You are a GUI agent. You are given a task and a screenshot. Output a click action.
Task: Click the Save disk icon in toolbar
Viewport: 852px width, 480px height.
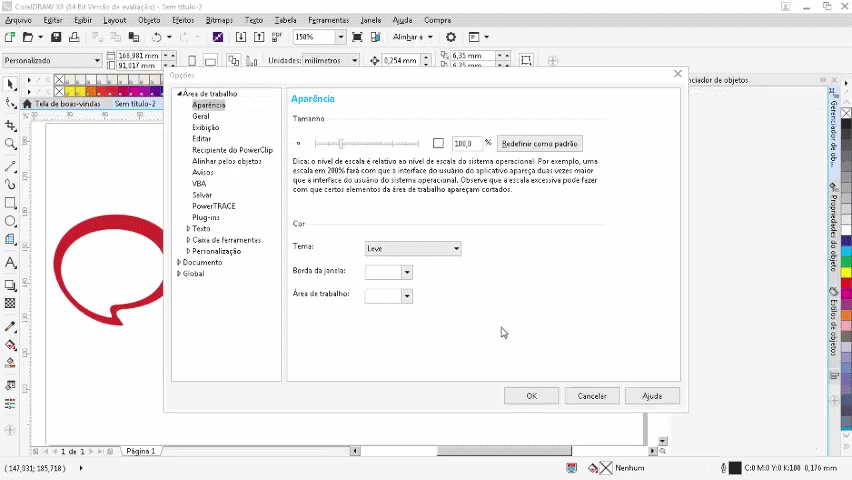click(57, 37)
